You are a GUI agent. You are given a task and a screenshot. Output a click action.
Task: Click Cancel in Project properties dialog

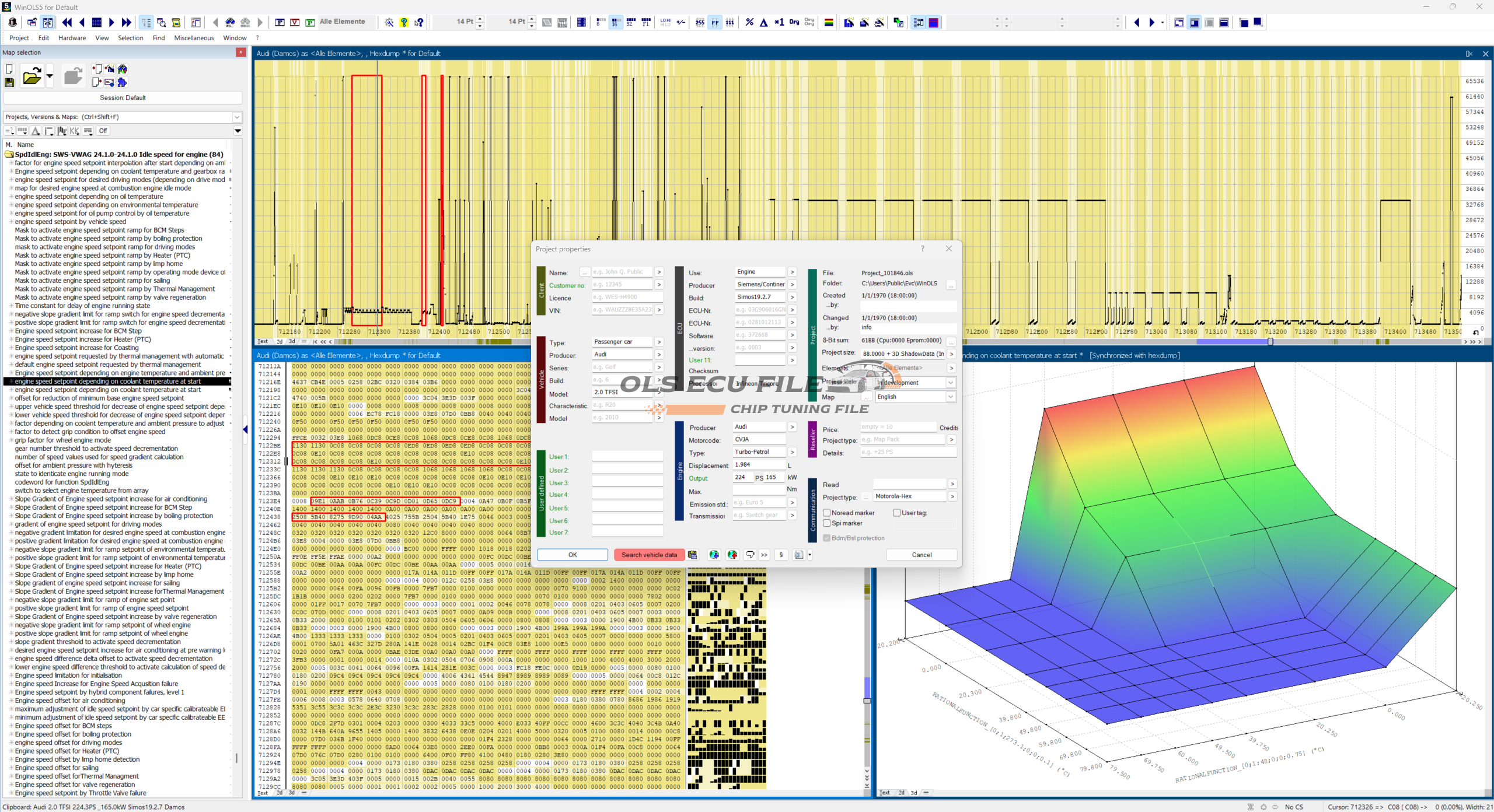pos(921,555)
